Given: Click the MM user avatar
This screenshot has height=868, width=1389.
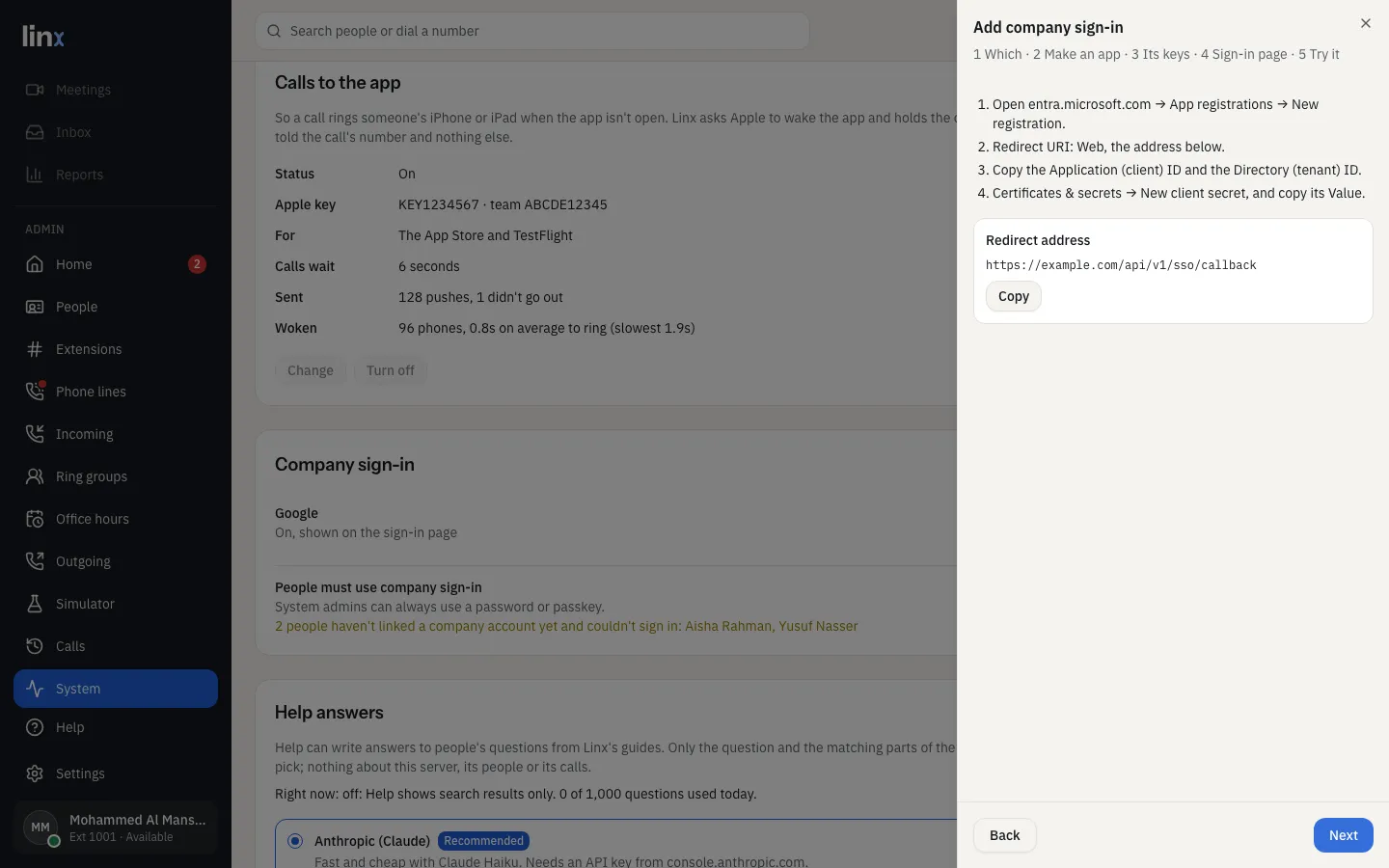Looking at the screenshot, I should (x=41, y=827).
